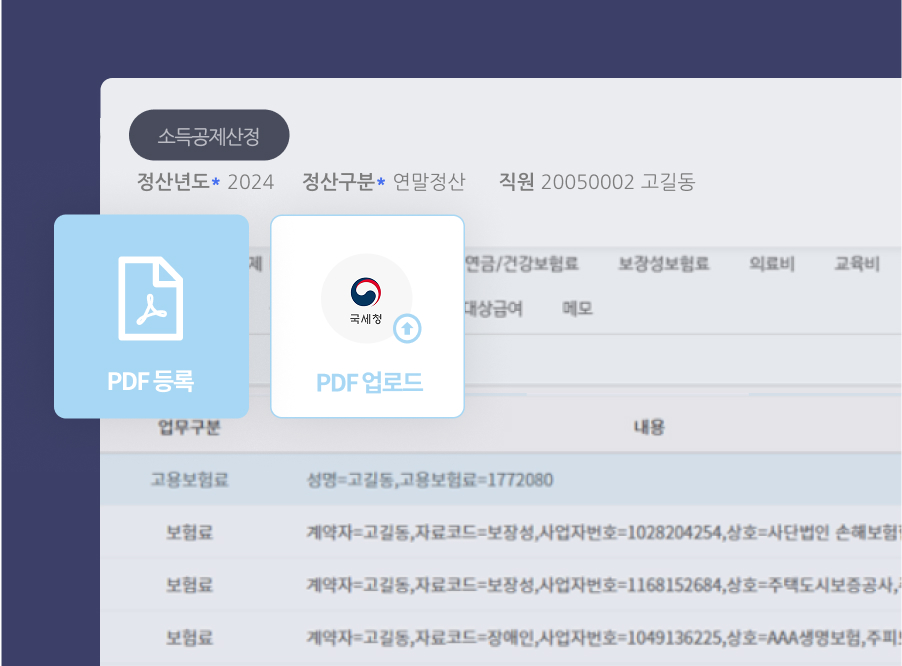
Task: Click the 소득공제산정 header button
Action: point(208,135)
